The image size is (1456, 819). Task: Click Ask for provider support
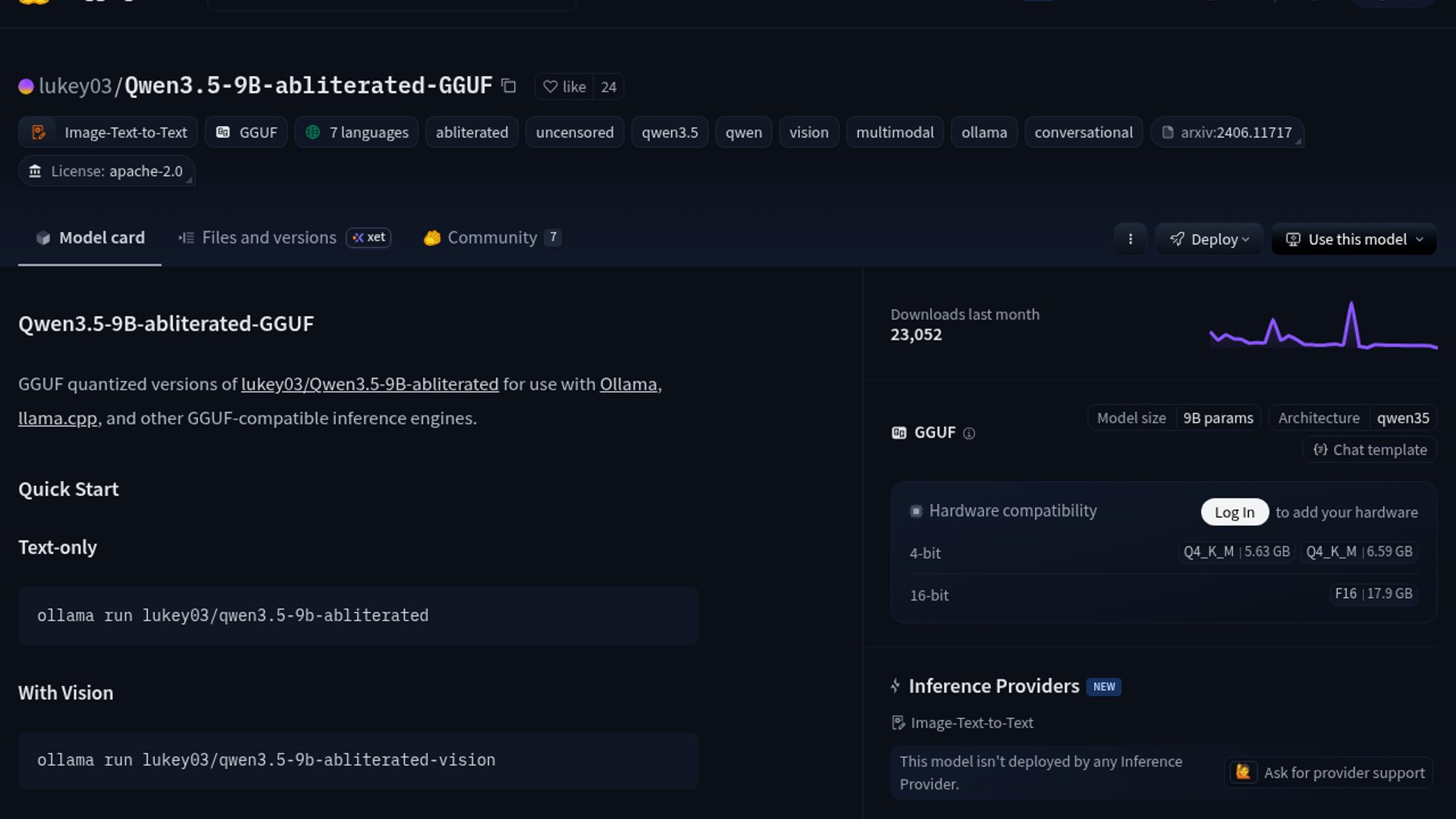point(1328,773)
